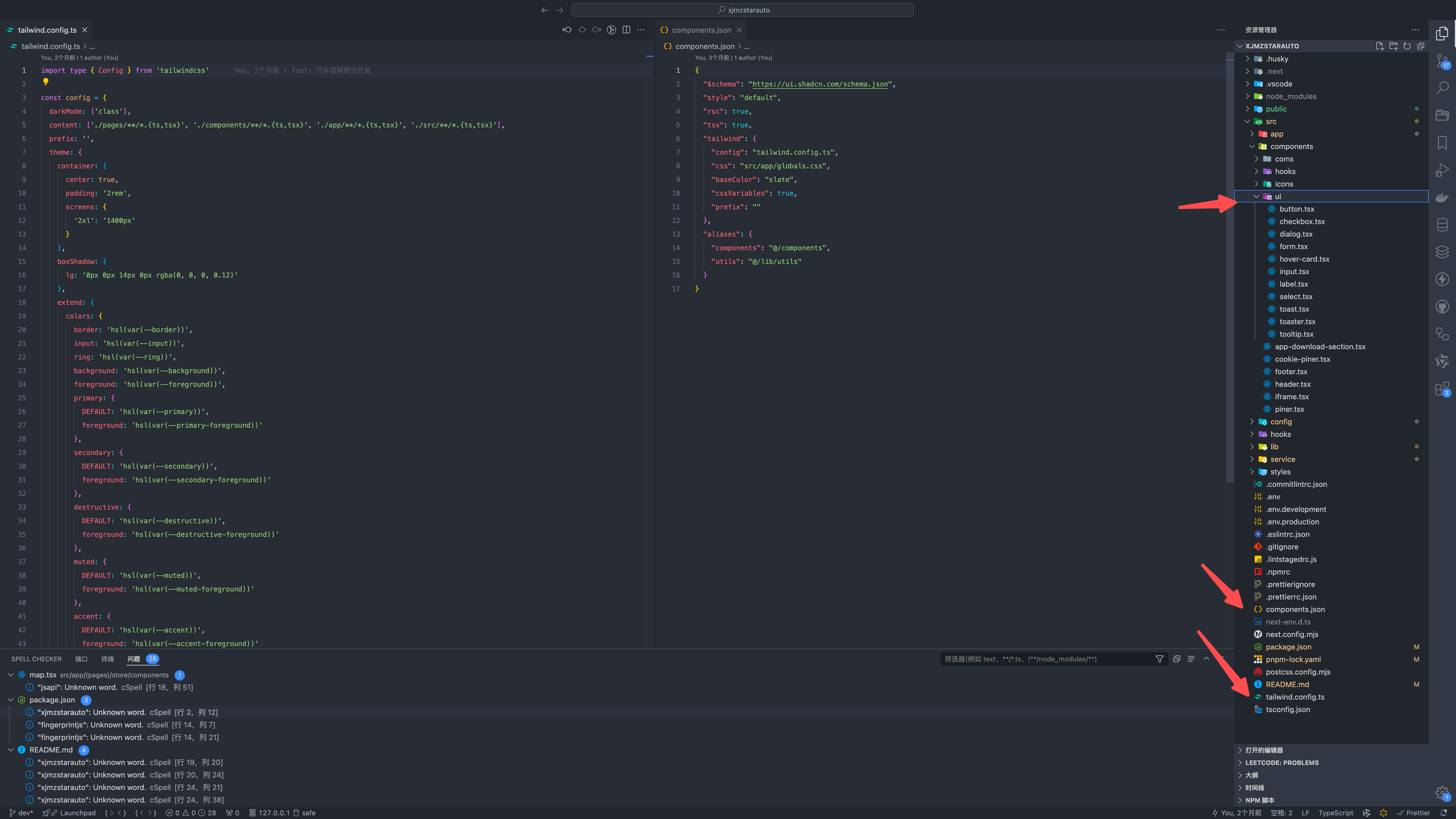The image size is (1456, 819).
Task: Open the 终端 terminal panel tab
Action: pyautogui.click(x=107, y=659)
